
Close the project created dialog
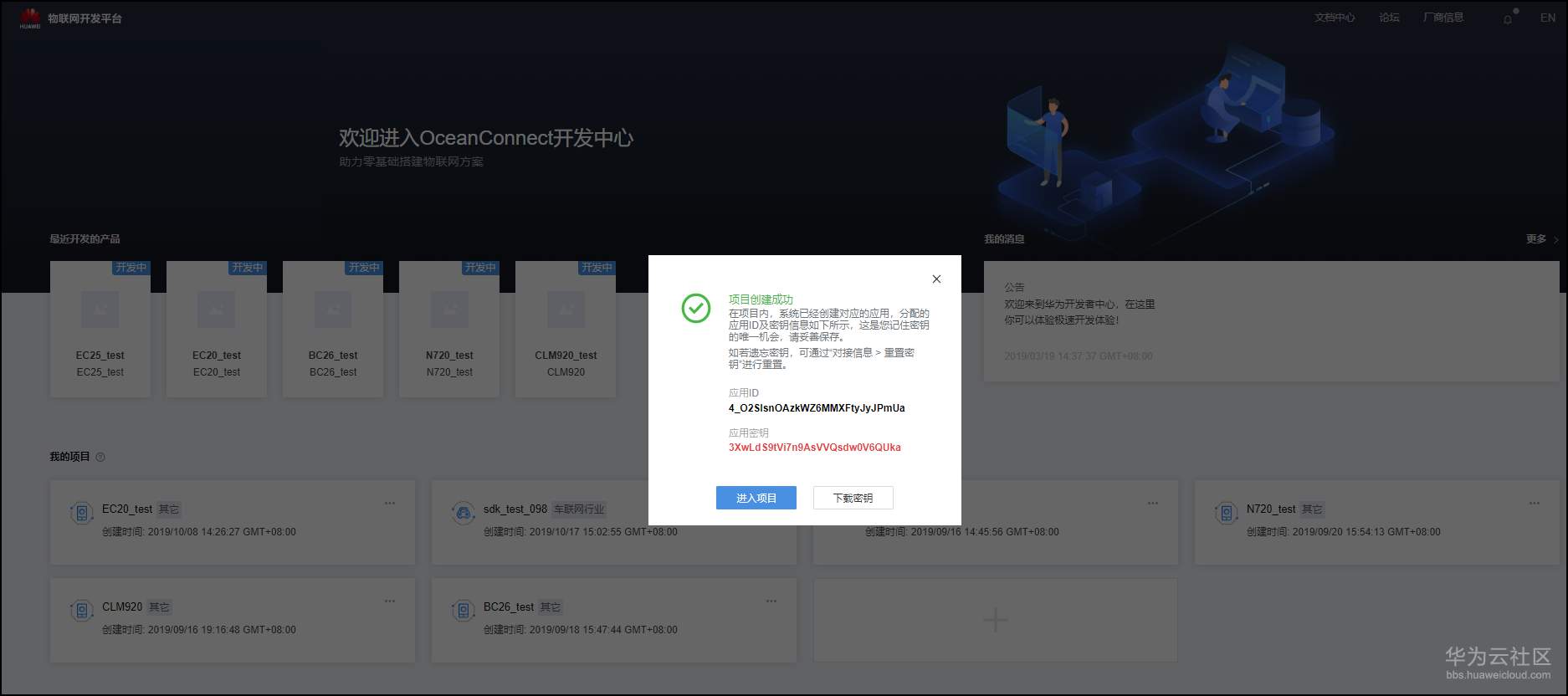[x=936, y=279]
